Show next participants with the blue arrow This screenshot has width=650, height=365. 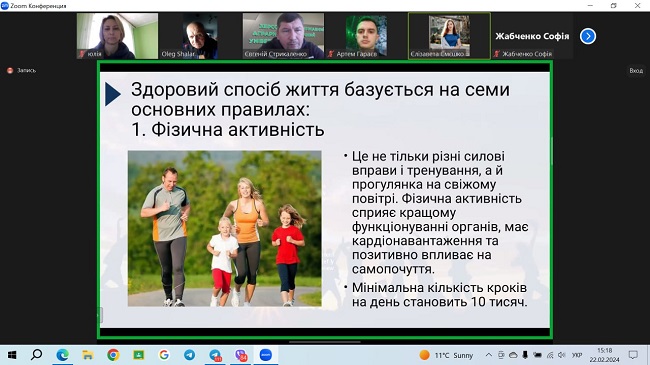click(588, 36)
